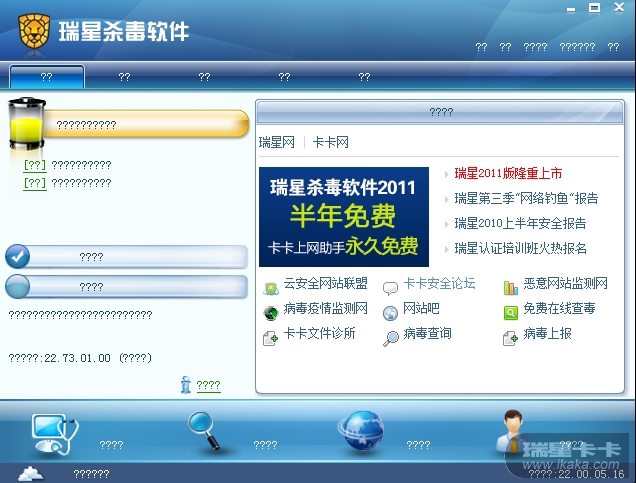Open the businessman icon in bottom bar
Viewport: 636px width, 483px height.
click(511, 431)
